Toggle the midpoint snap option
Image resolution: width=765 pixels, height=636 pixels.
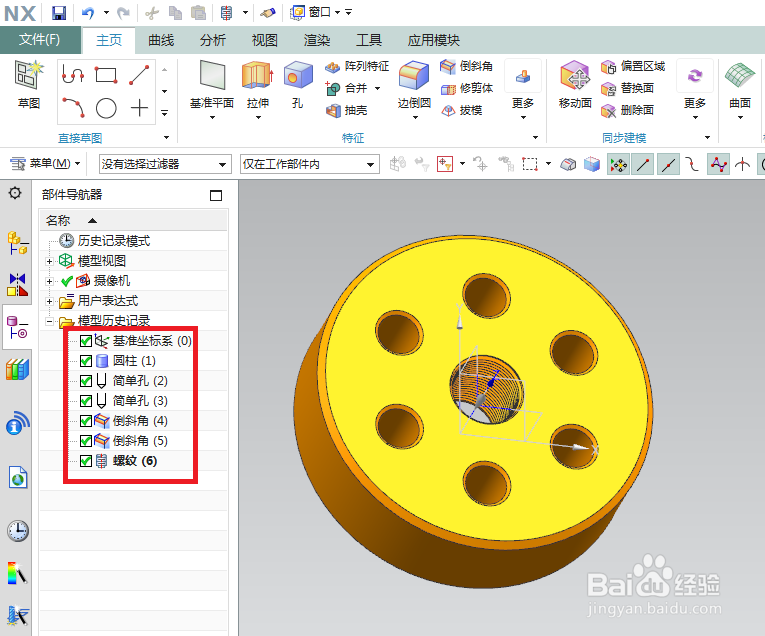(668, 164)
